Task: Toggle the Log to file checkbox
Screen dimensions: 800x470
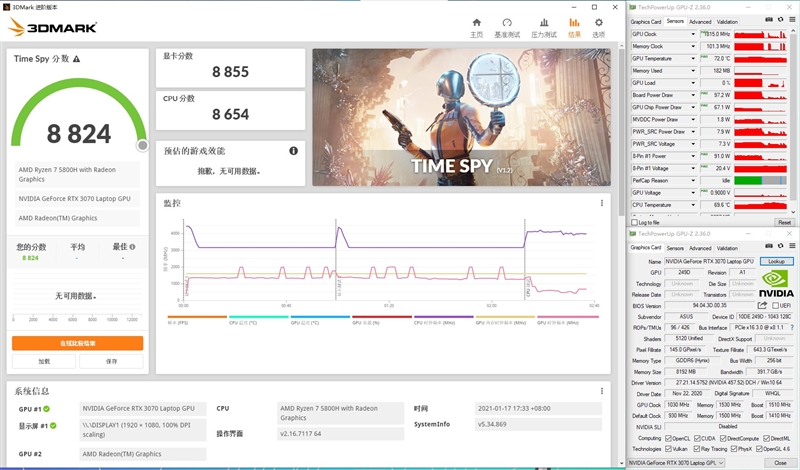Action: pyautogui.click(x=635, y=222)
